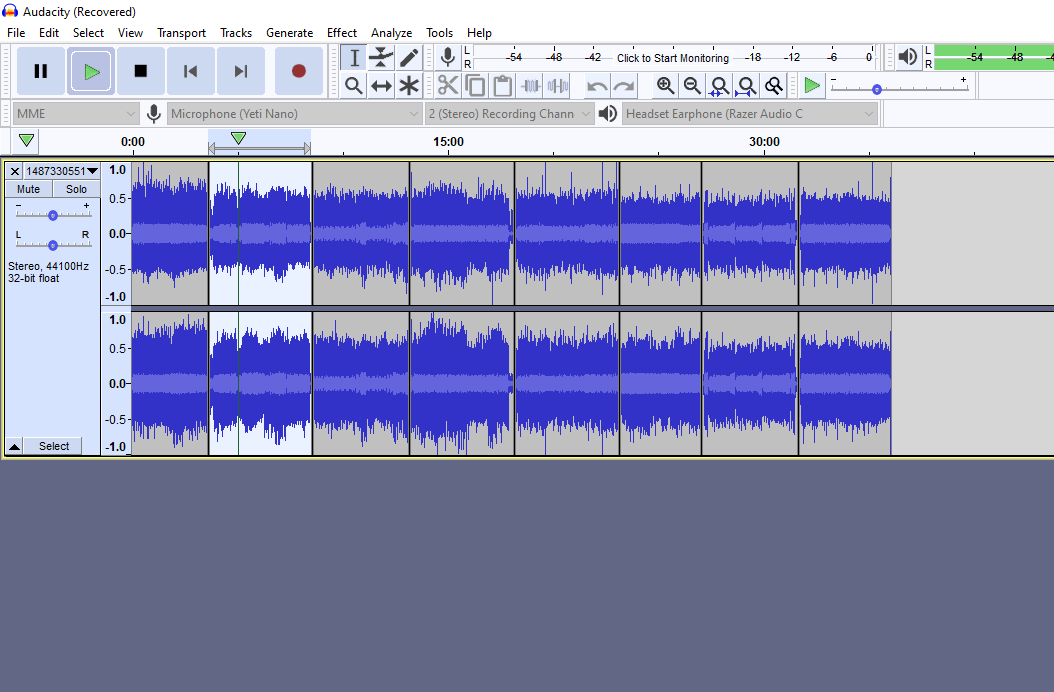1054x692 pixels.
Task: Pause playback with the Pause button
Action: [x=41, y=71]
